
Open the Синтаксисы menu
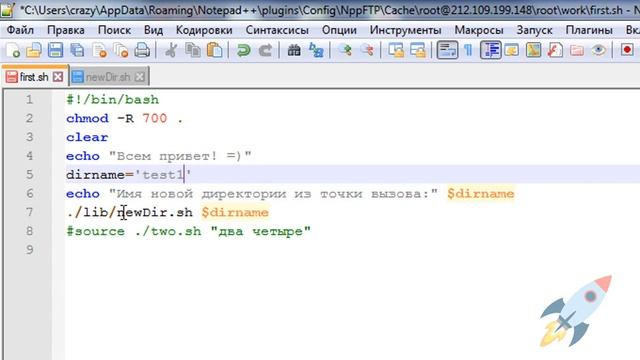(x=277, y=30)
